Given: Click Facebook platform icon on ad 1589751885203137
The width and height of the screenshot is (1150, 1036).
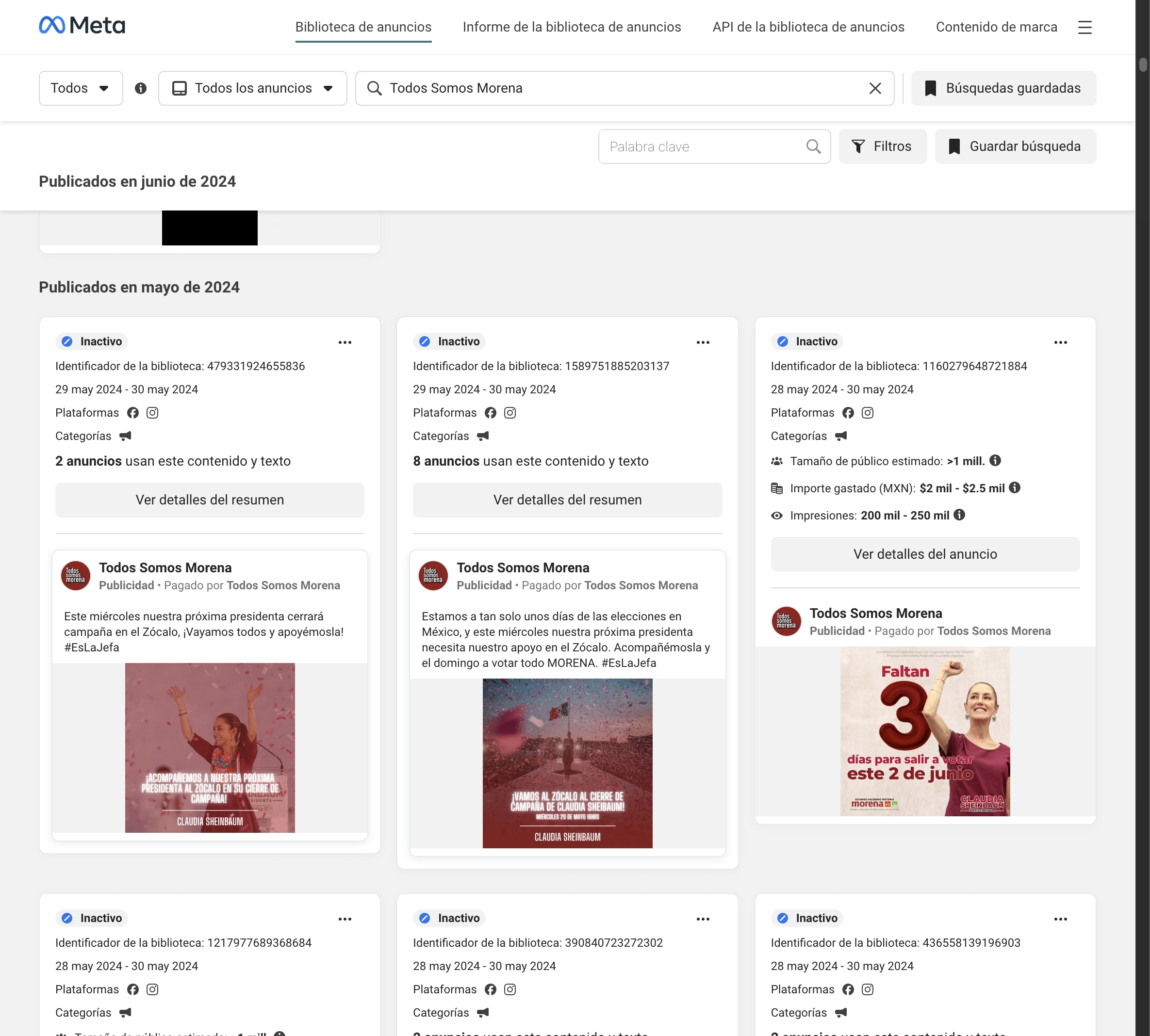Looking at the screenshot, I should click(x=491, y=413).
